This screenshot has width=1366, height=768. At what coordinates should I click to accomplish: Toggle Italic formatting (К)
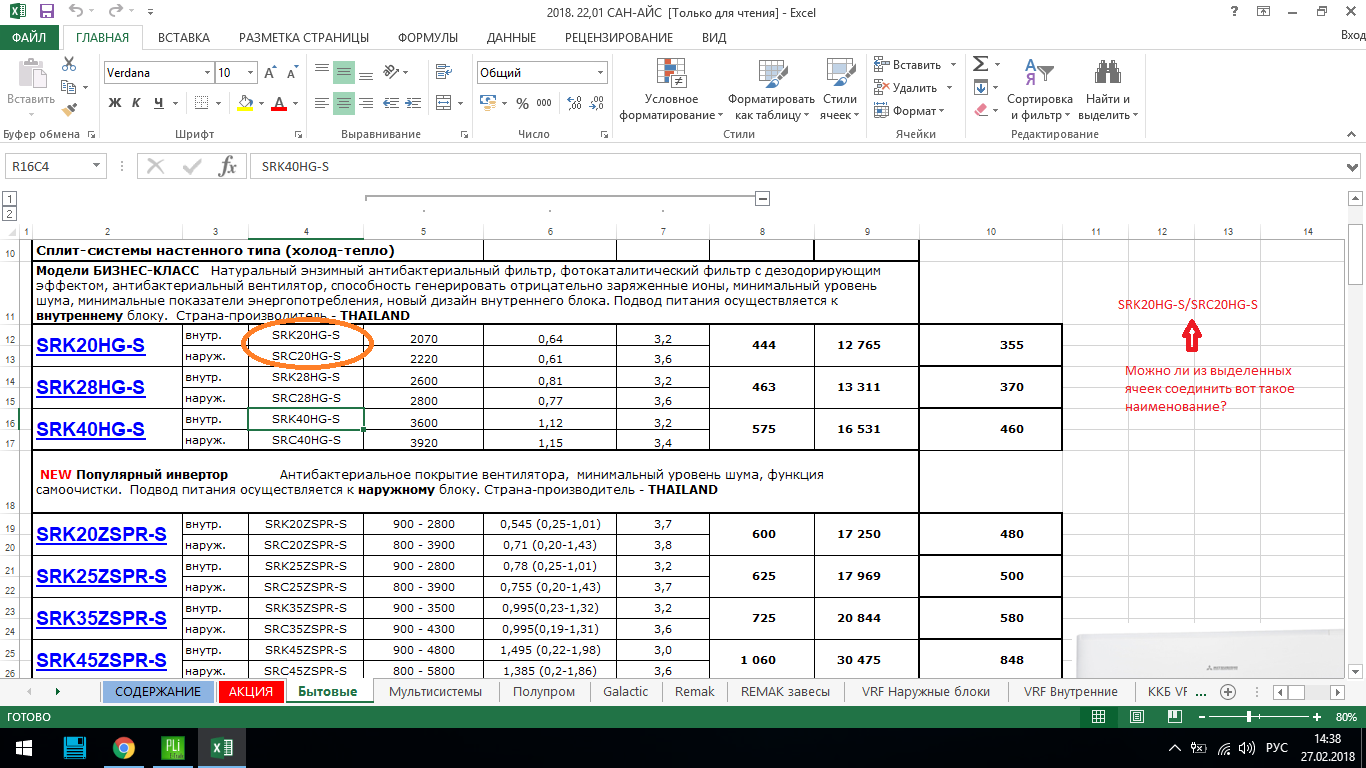coord(136,103)
